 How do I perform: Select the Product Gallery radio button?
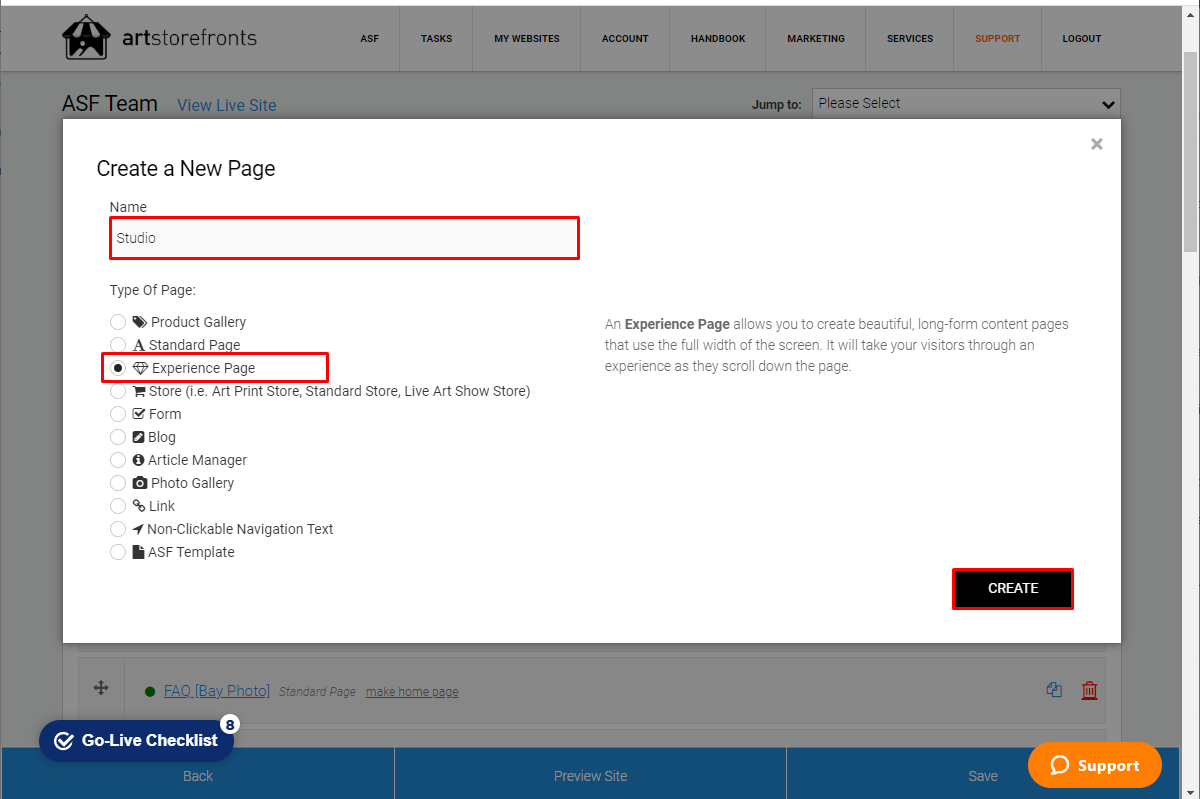pos(118,322)
